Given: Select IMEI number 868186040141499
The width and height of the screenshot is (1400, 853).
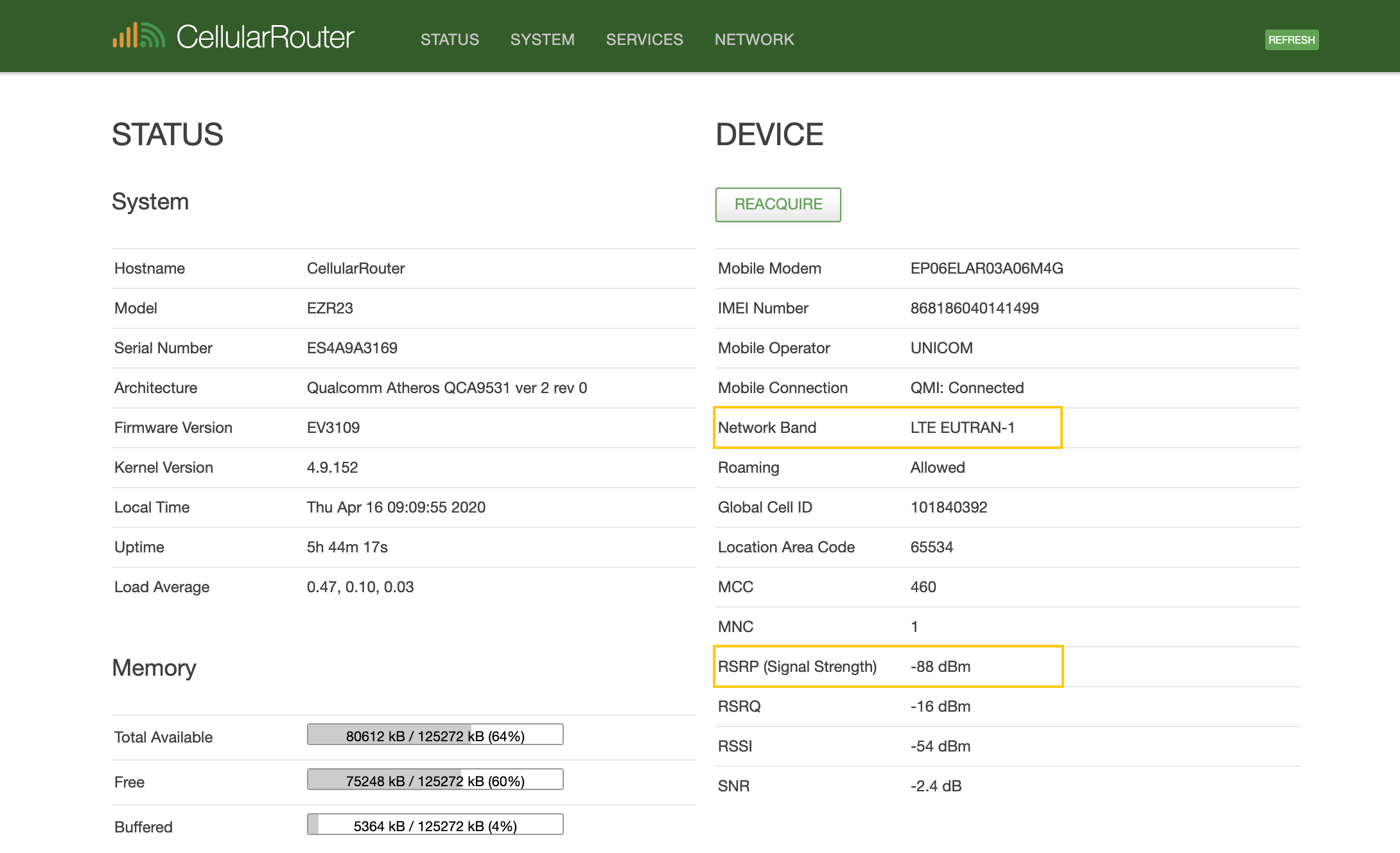Looking at the screenshot, I should coord(975,308).
